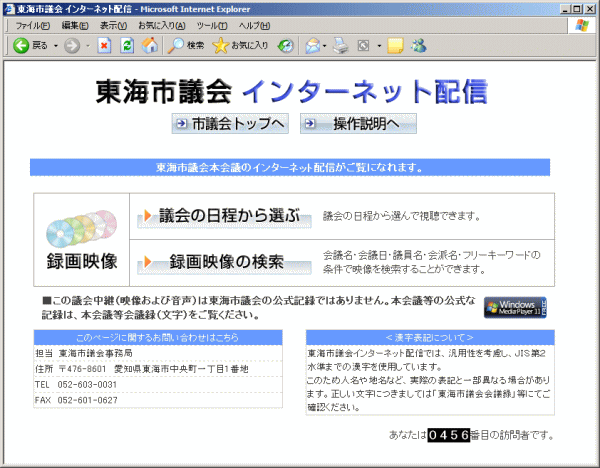Open the Back history dropdown arrow
Image resolution: width=600 pixels, height=468 pixels.
(56, 46)
